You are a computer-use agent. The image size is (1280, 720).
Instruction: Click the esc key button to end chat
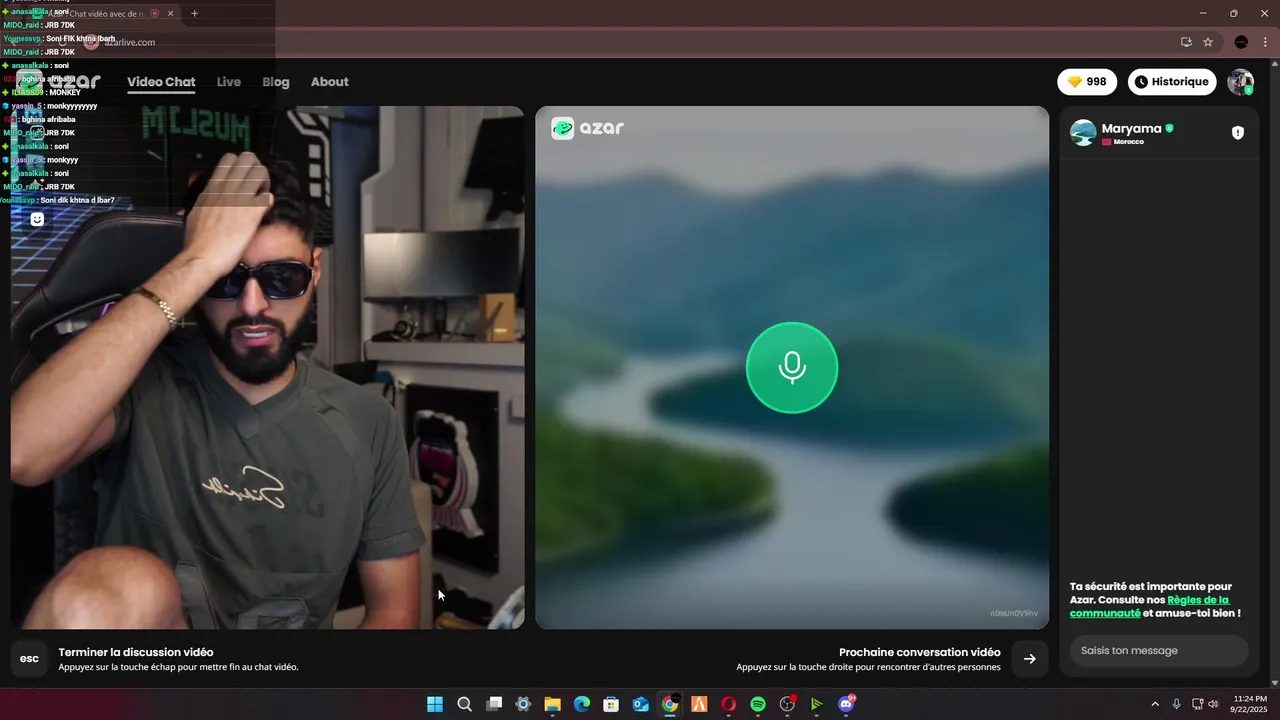(29, 659)
